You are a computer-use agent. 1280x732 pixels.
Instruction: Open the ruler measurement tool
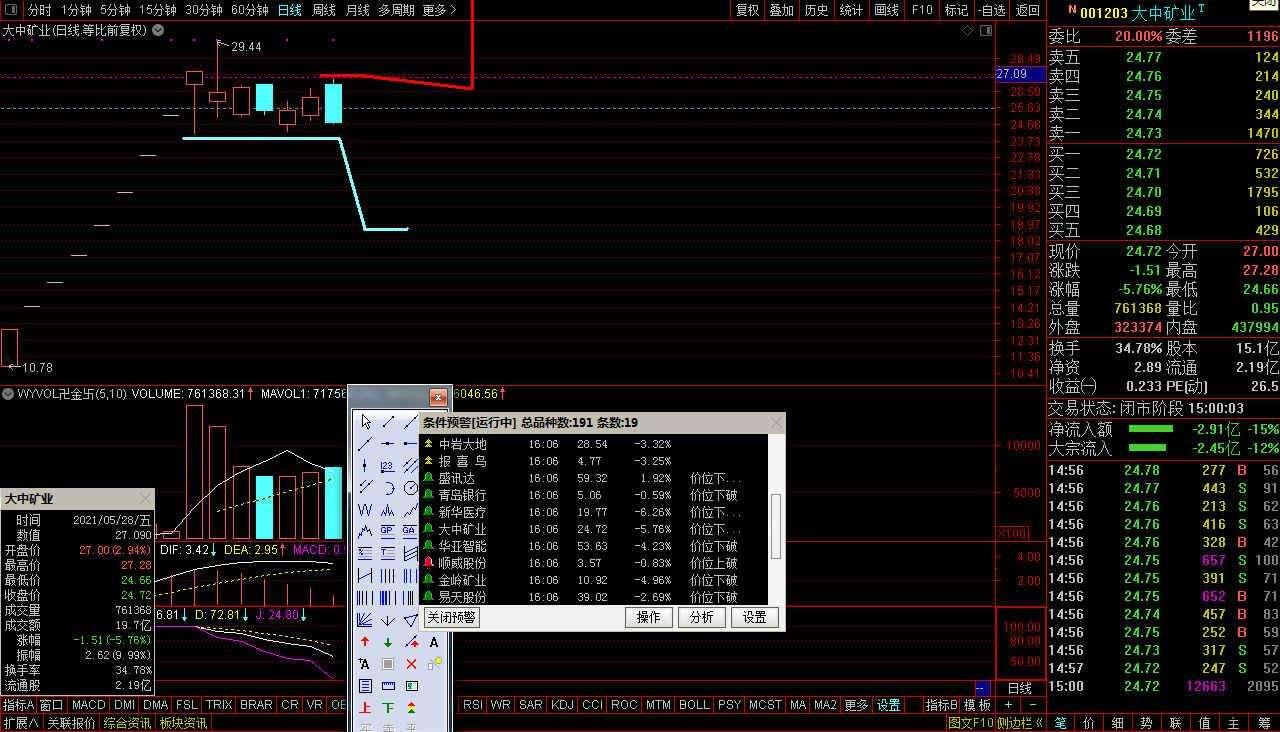pyautogui.click(x=388, y=686)
